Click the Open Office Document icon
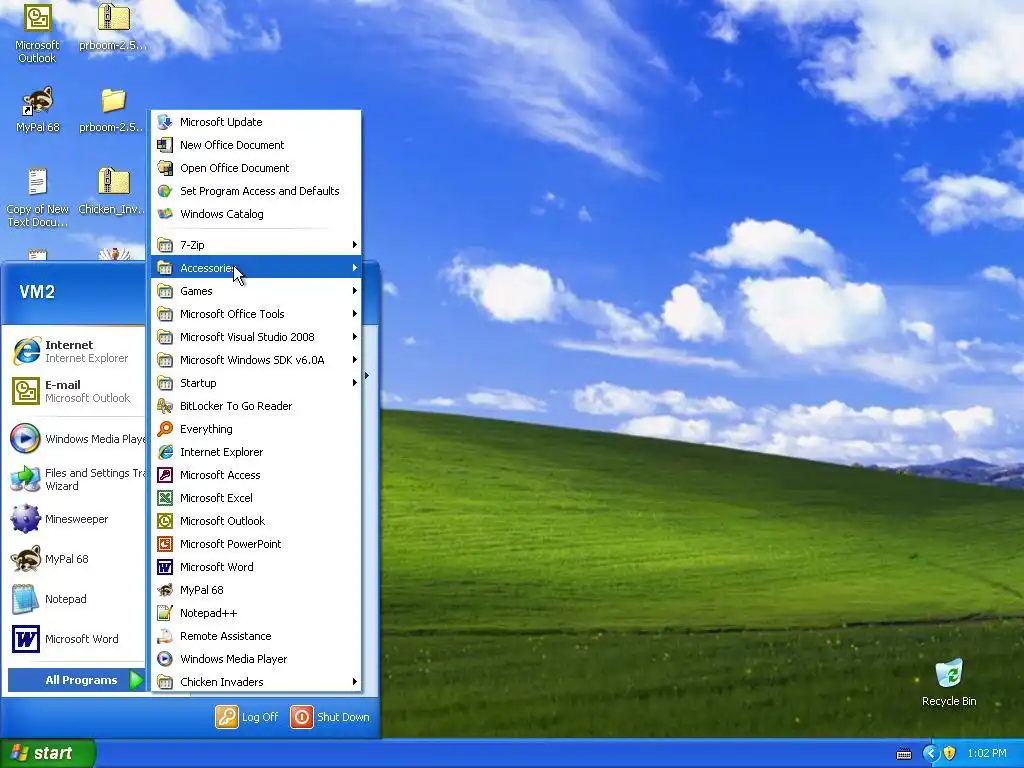Image resolution: width=1024 pixels, height=768 pixels. [165, 168]
